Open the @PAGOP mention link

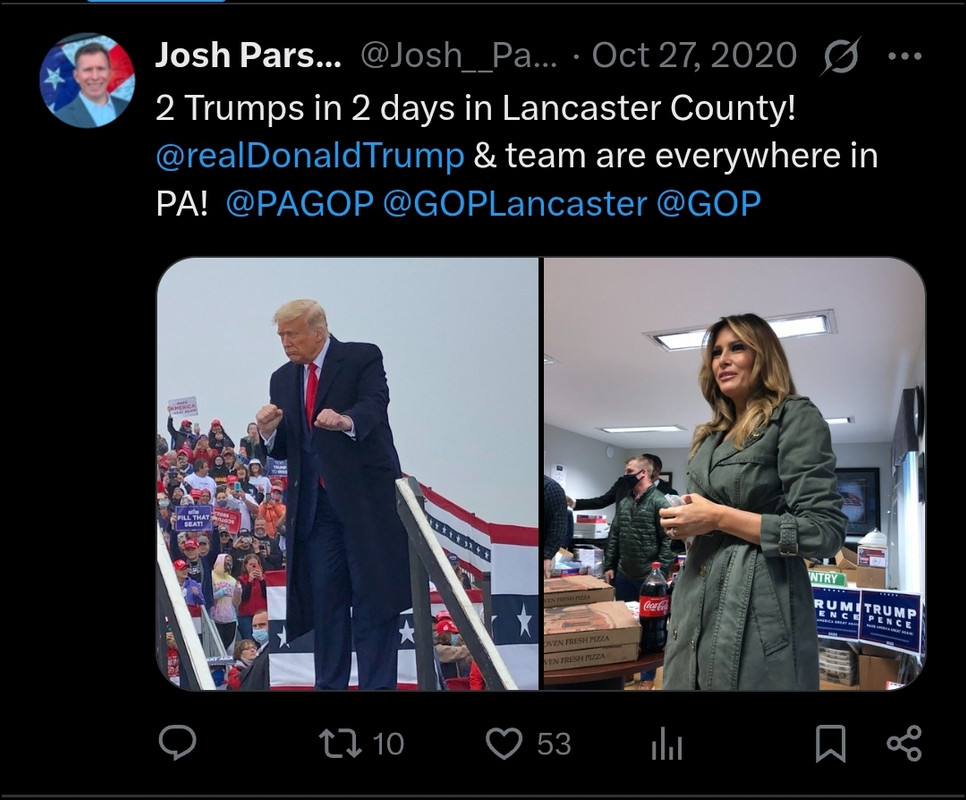pos(299,204)
